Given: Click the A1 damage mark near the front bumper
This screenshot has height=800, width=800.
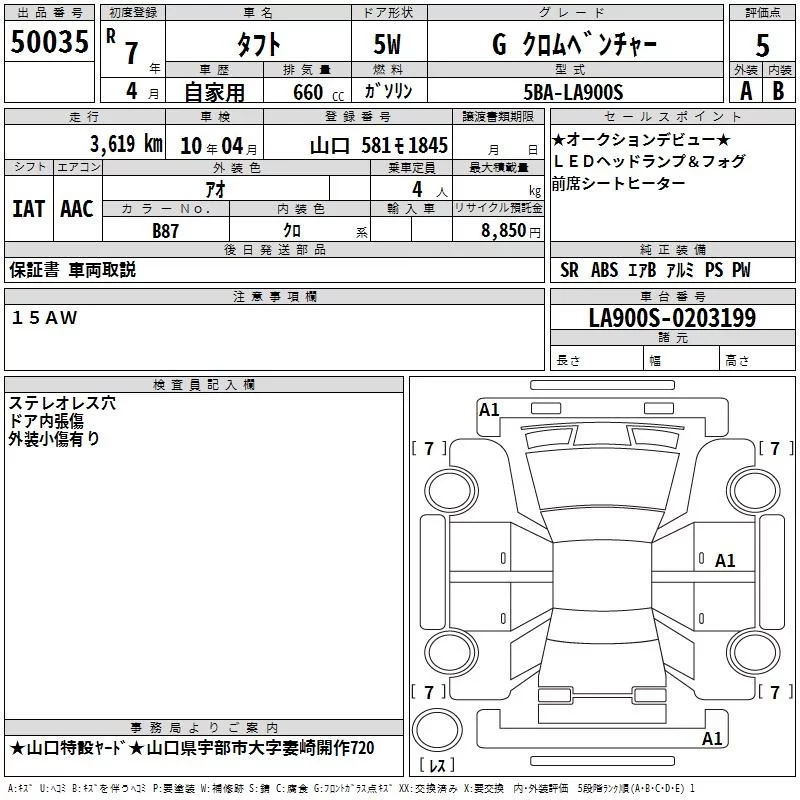Looking at the screenshot, I should 489,409.
